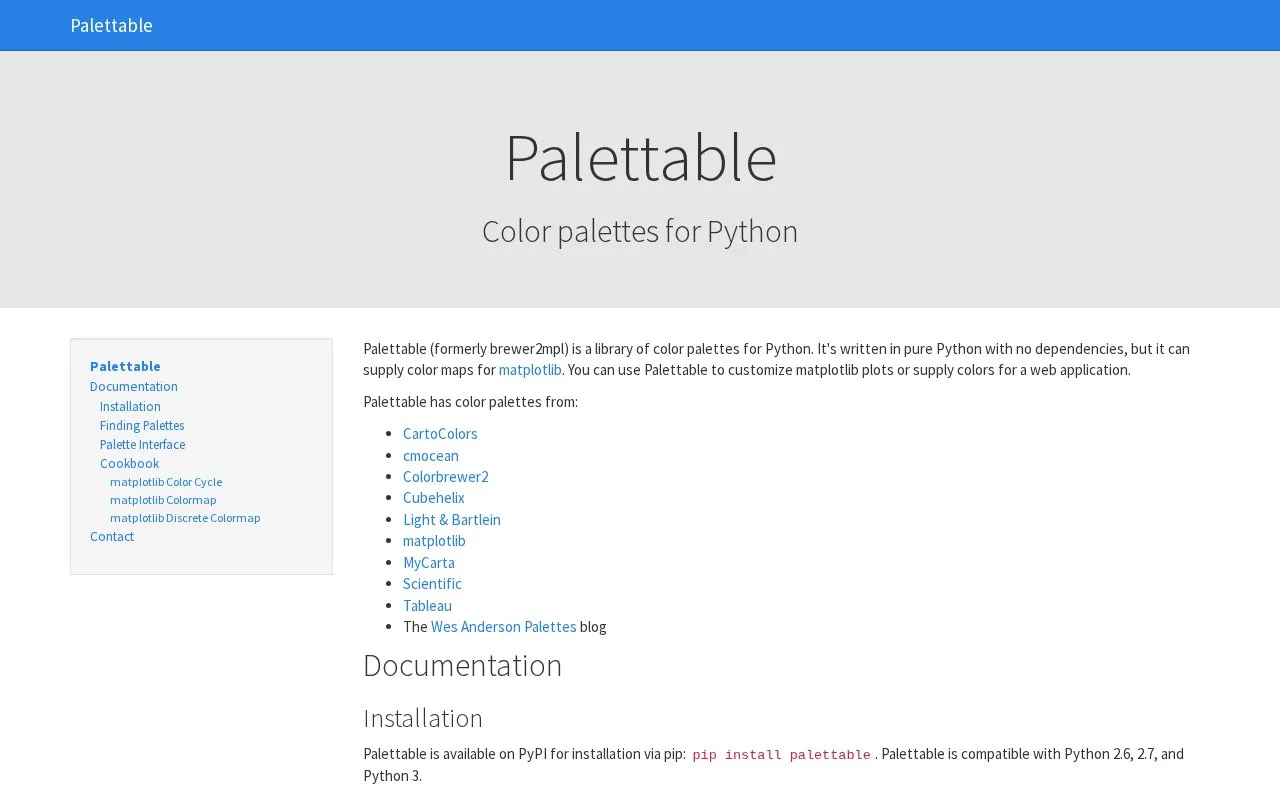Image resolution: width=1280 pixels, height=800 pixels.
Task: Click the 'pip install palettable' code snippet
Action: 781,755
